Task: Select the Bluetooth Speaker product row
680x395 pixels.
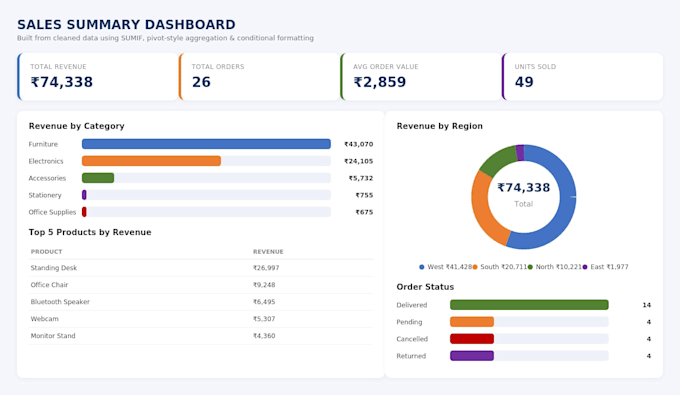Action: tap(201, 302)
